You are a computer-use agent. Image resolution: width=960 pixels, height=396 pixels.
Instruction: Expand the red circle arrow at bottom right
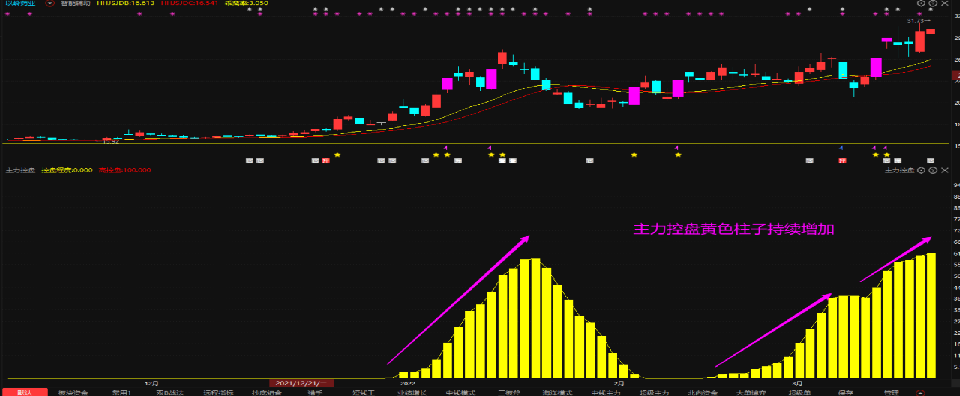point(919,392)
